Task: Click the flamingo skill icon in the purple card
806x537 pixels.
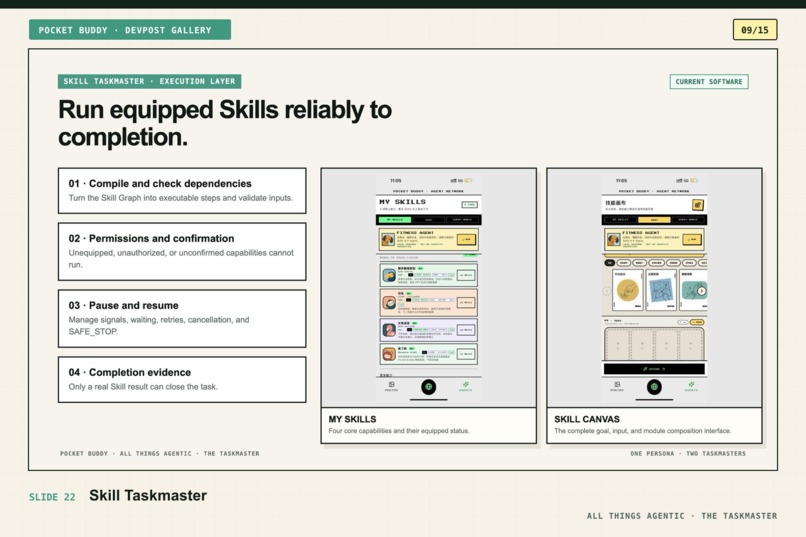Action: (x=389, y=330)
